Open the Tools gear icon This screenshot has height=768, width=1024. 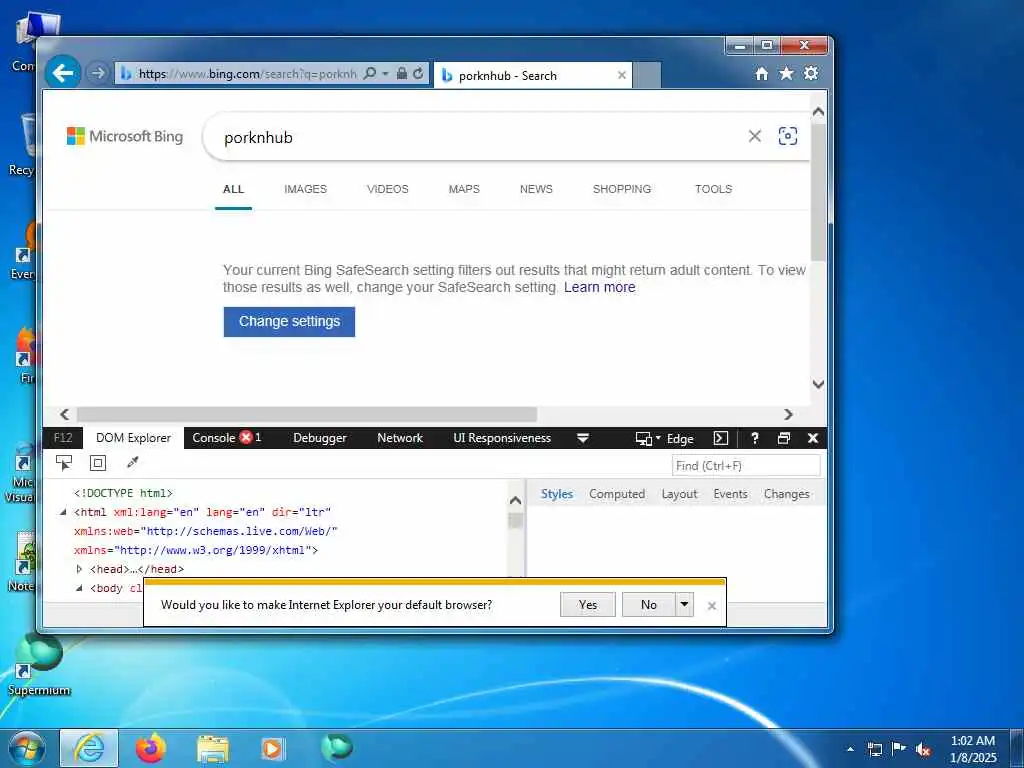tap(811, 73)
